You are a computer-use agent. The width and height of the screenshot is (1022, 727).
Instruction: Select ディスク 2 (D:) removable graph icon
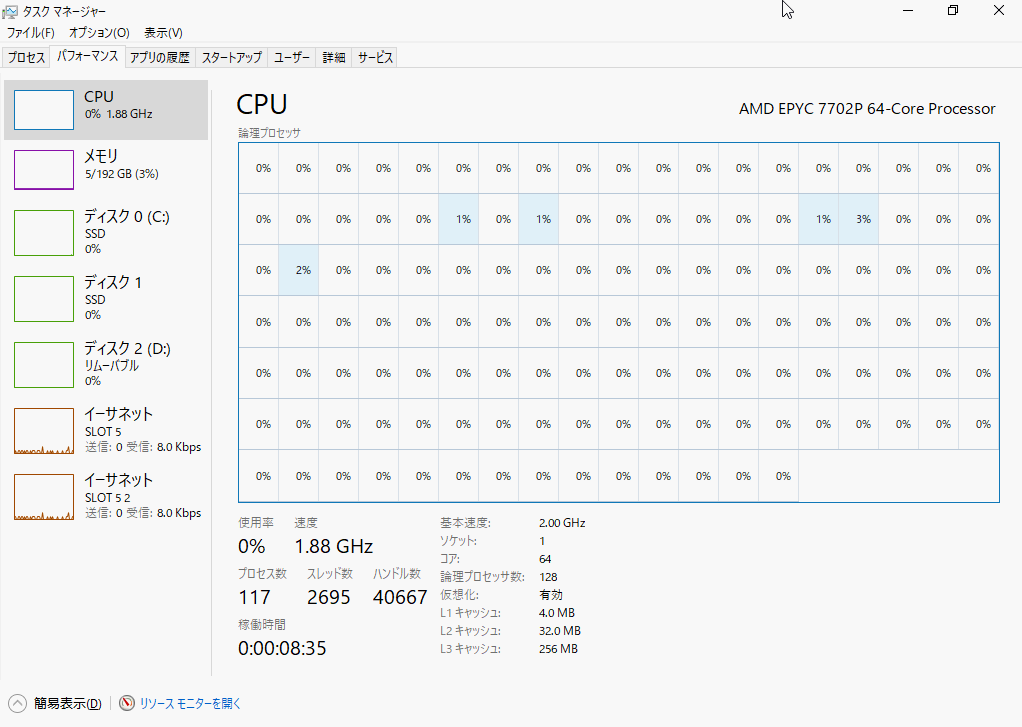[x=43, y=364]
